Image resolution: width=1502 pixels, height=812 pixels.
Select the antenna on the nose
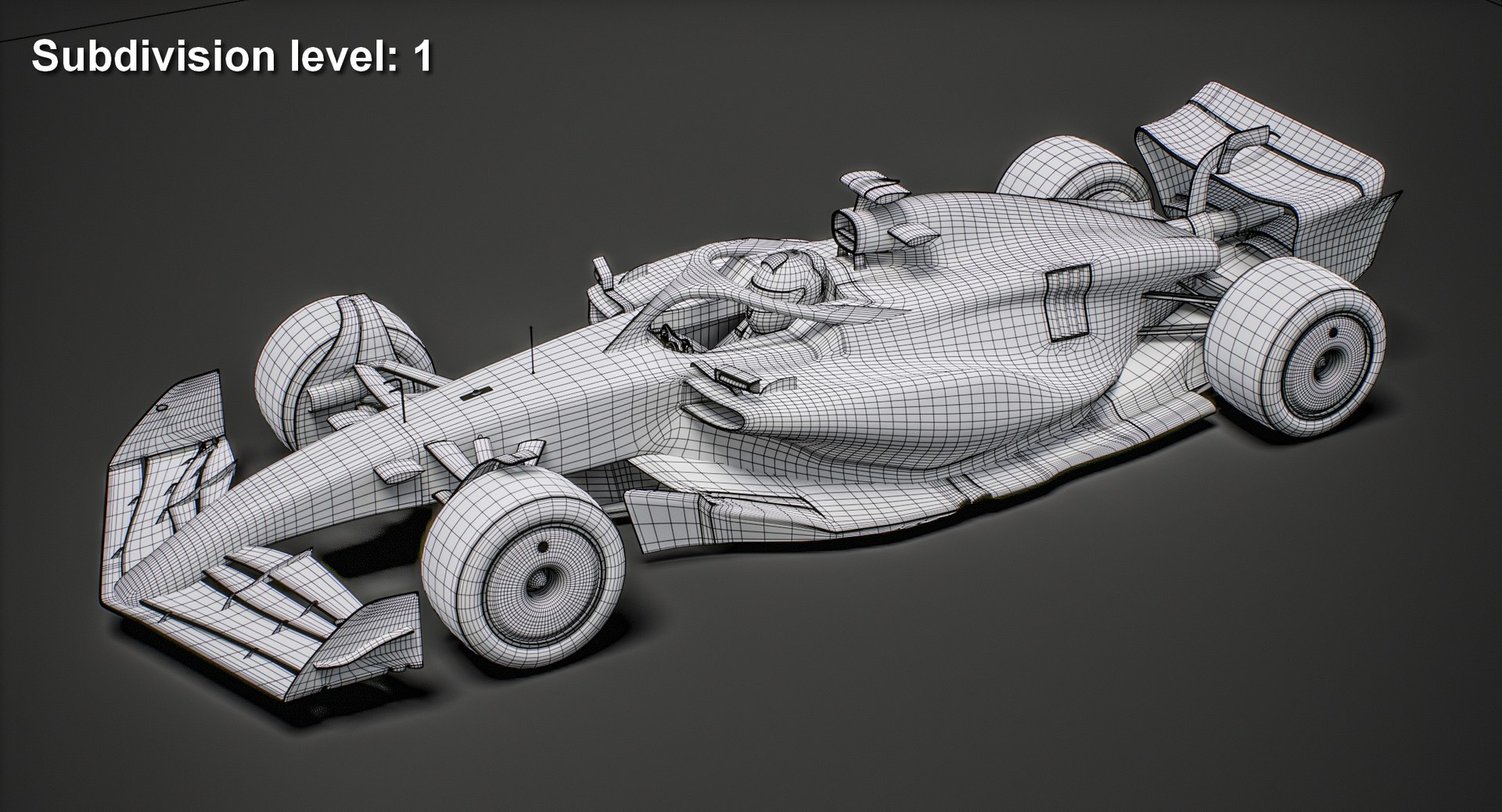[x=531, y=350]
